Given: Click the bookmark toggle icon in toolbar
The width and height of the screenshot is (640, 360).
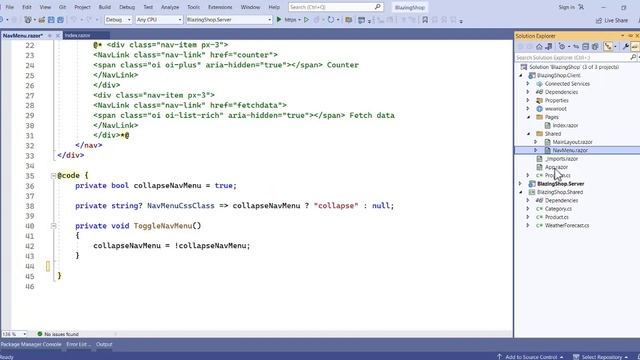Looking at the screenshot, I should (425, 20).
